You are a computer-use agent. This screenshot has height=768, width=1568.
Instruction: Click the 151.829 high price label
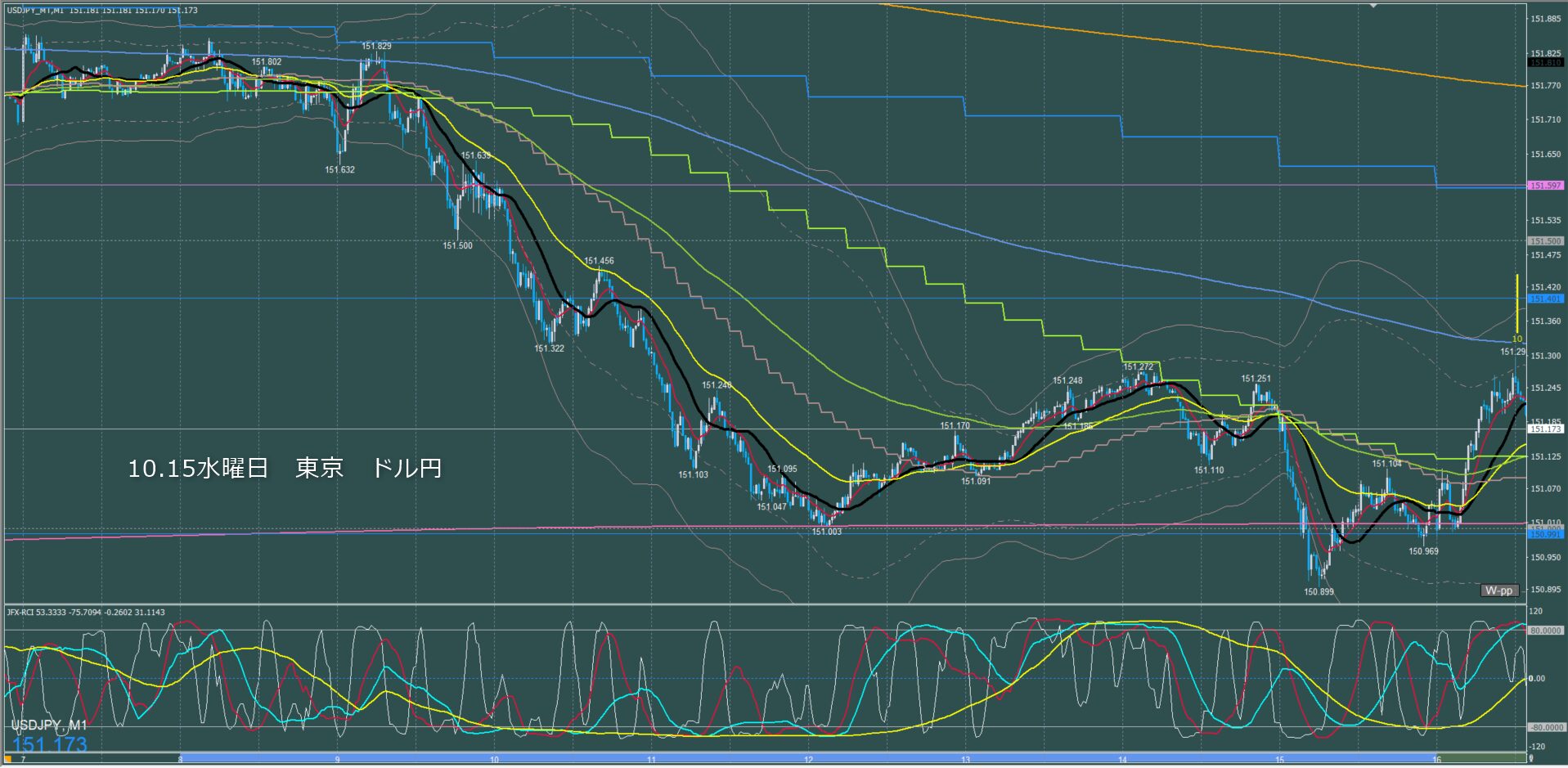click(376, 47)
